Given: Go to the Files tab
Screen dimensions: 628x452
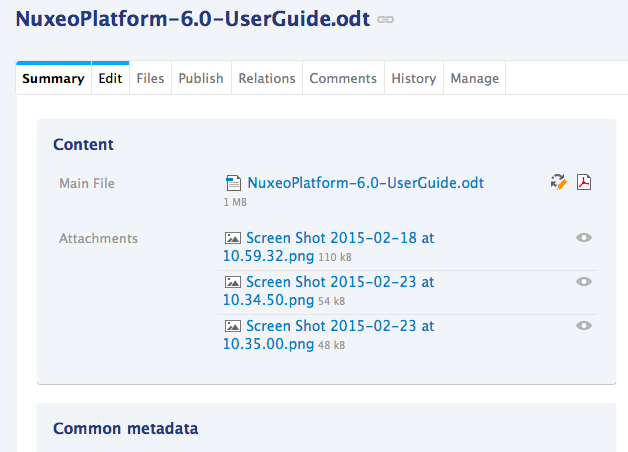Looking at the screenshot, I should click(150, 78).
